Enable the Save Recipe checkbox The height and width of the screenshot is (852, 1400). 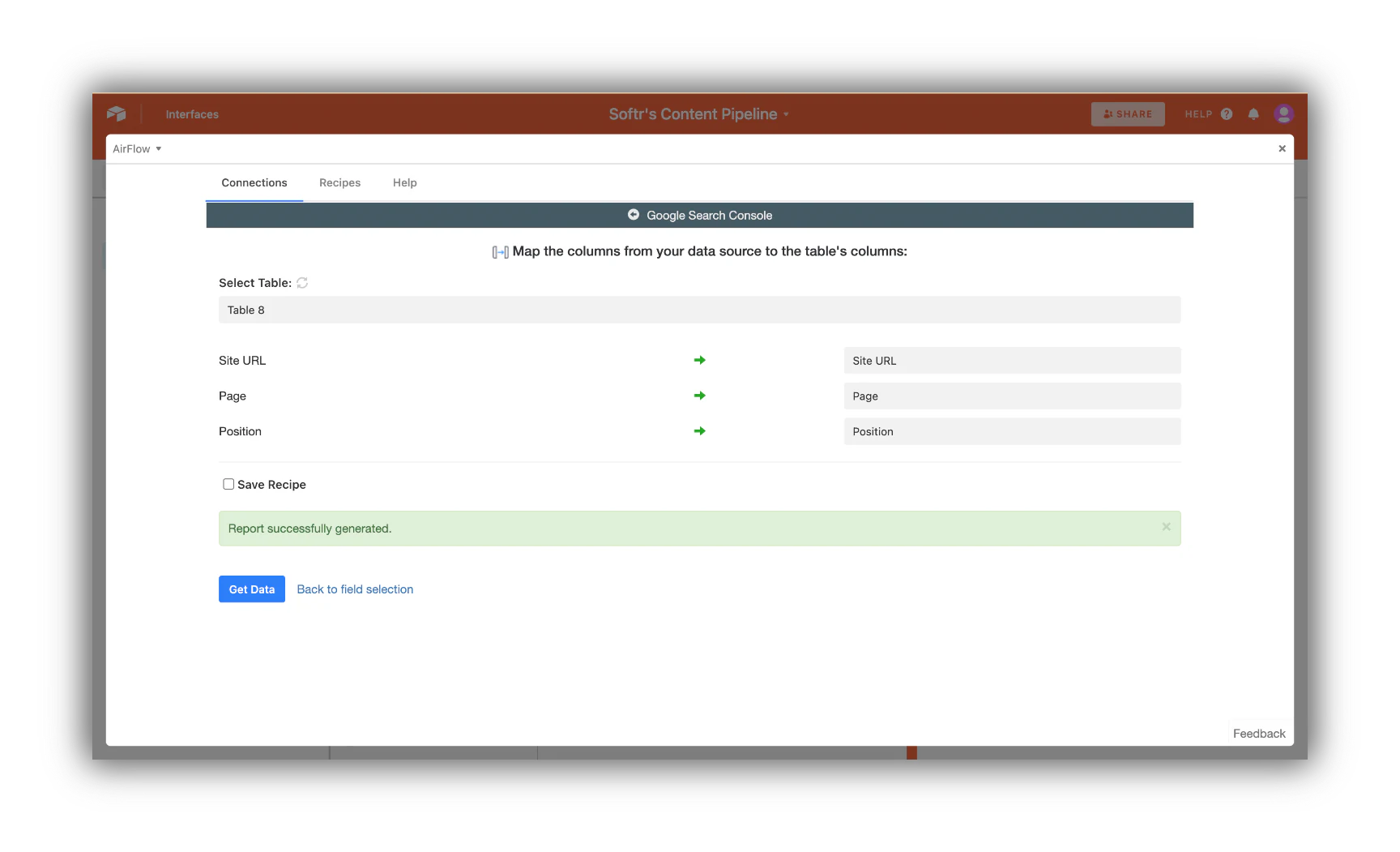[228, 484]
